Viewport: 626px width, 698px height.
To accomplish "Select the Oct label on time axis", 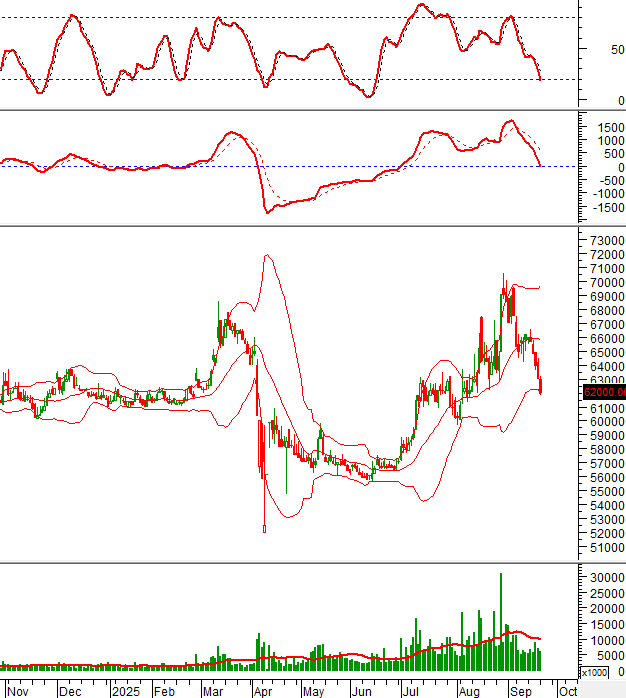I will tap(568, 691).
